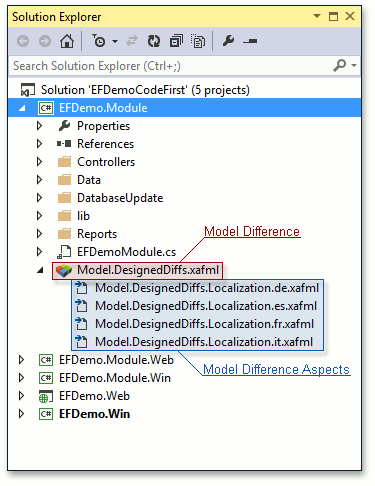
Task: Click the solution icon next to EFDemoCodeFirst
Action: 28,90
